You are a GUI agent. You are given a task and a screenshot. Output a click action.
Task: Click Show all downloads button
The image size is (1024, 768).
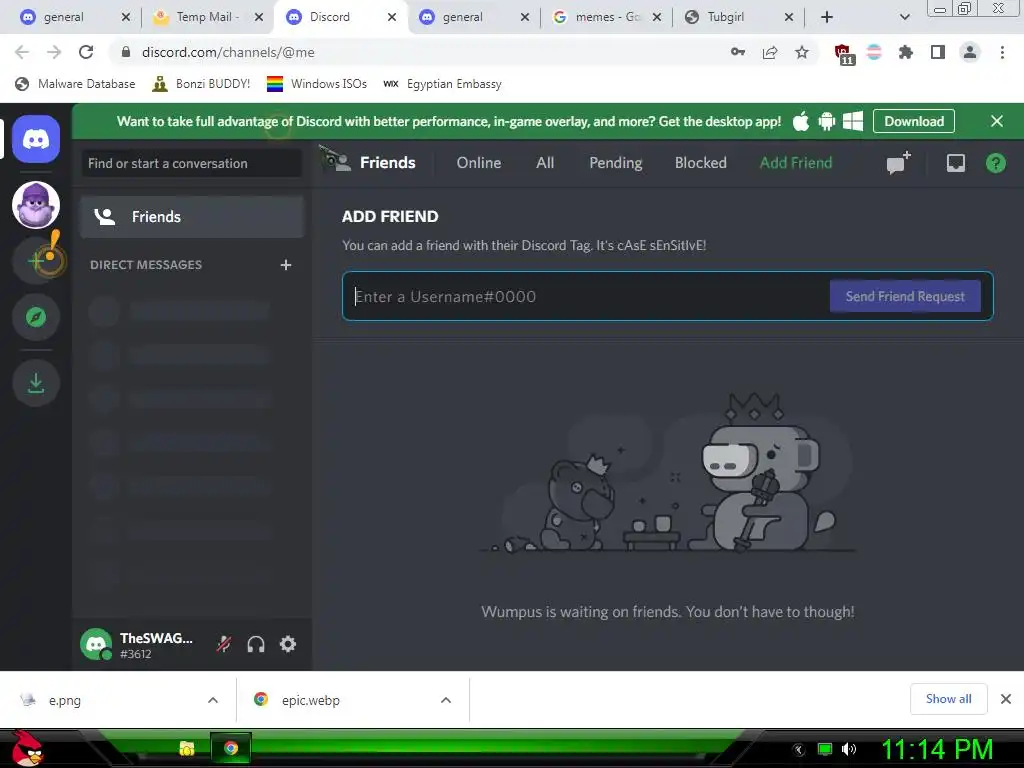coord(948,699)
